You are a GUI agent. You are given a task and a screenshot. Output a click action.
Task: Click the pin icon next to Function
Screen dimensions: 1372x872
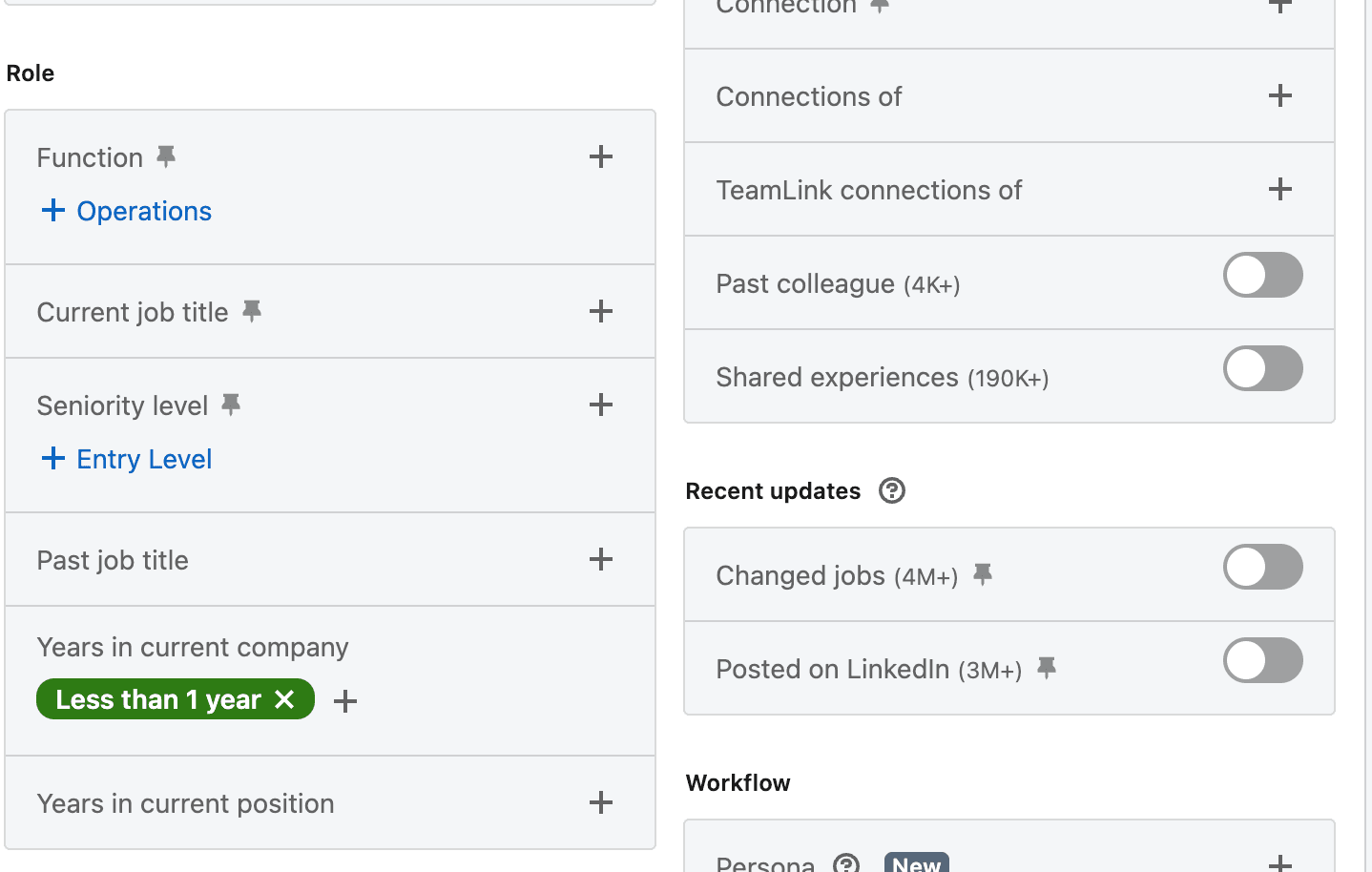coord(166,156)
